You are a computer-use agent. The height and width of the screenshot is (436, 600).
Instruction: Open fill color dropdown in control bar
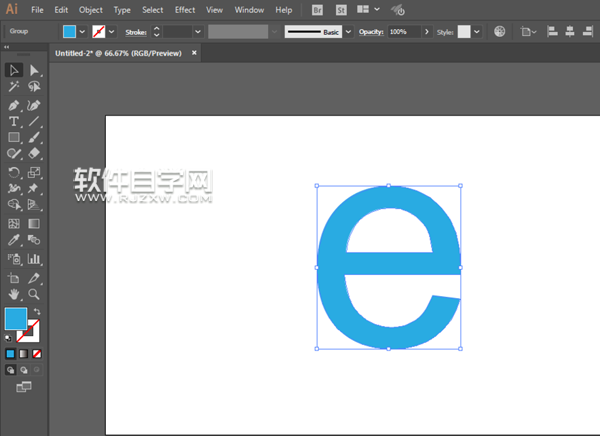82,31
